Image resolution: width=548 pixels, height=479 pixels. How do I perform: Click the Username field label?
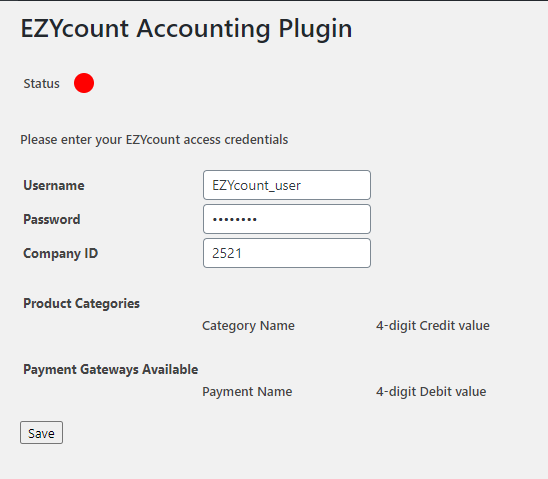pos(54,185)
